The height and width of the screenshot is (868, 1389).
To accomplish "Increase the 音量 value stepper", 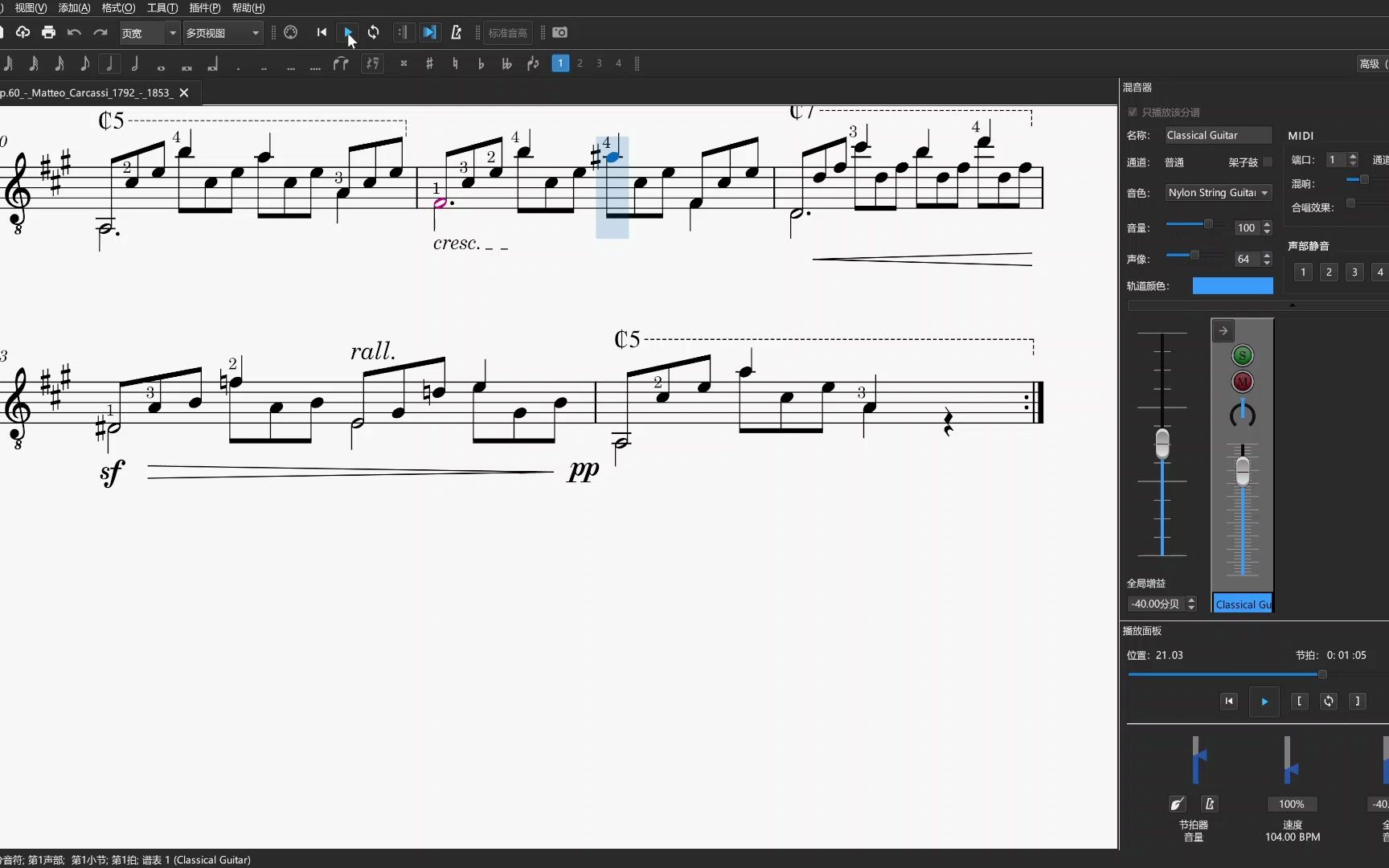I will (x=1268, y=223).
